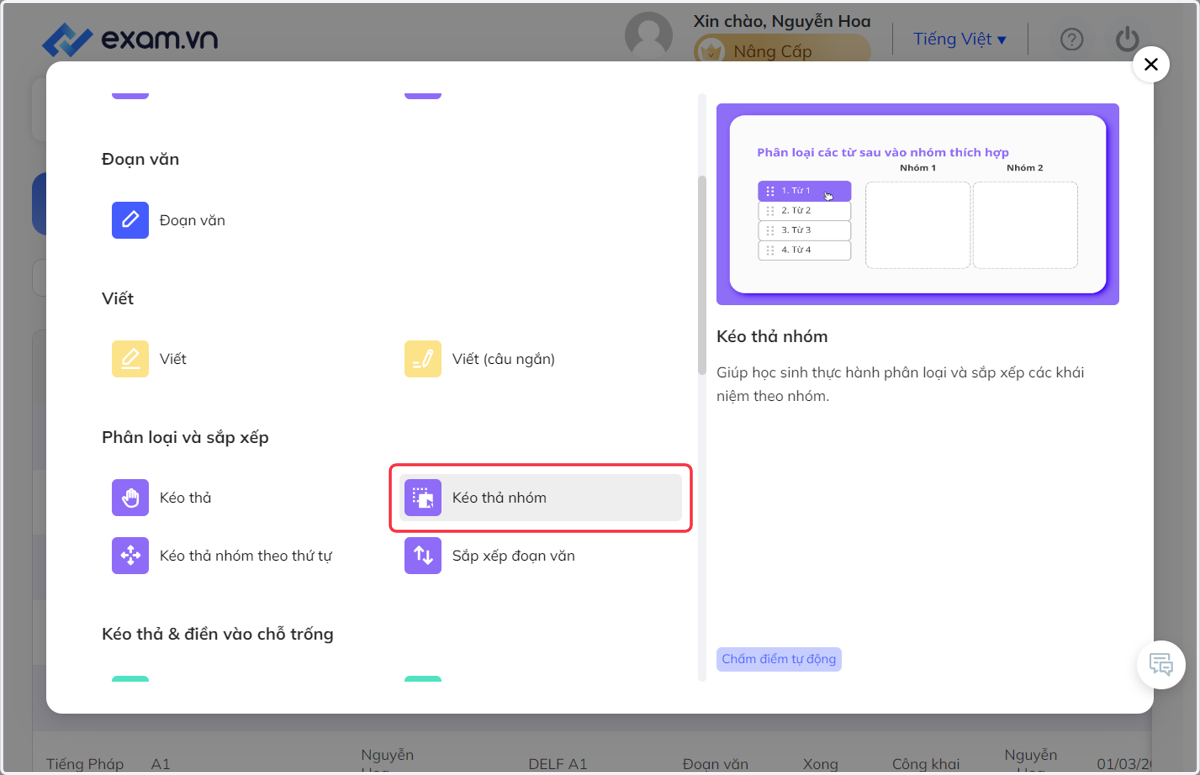Pick the Sắp xếp đoạn văn arrows icon

pos(423,555)
